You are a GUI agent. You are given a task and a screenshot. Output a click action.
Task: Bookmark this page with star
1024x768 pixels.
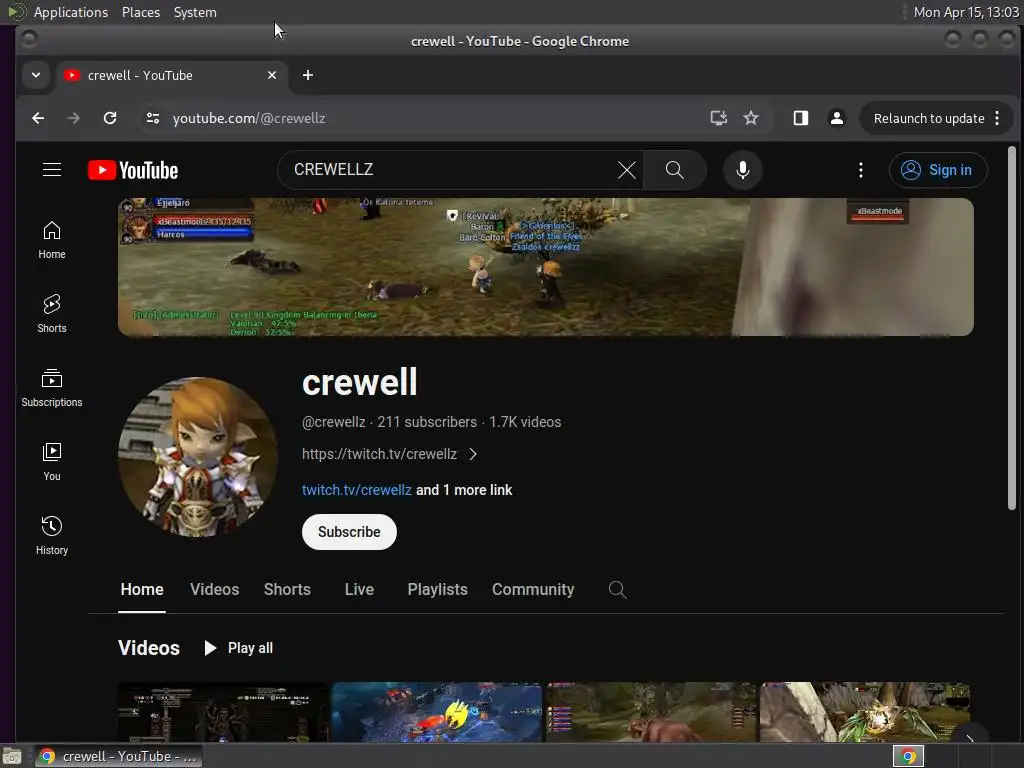(x=751, y=118)
